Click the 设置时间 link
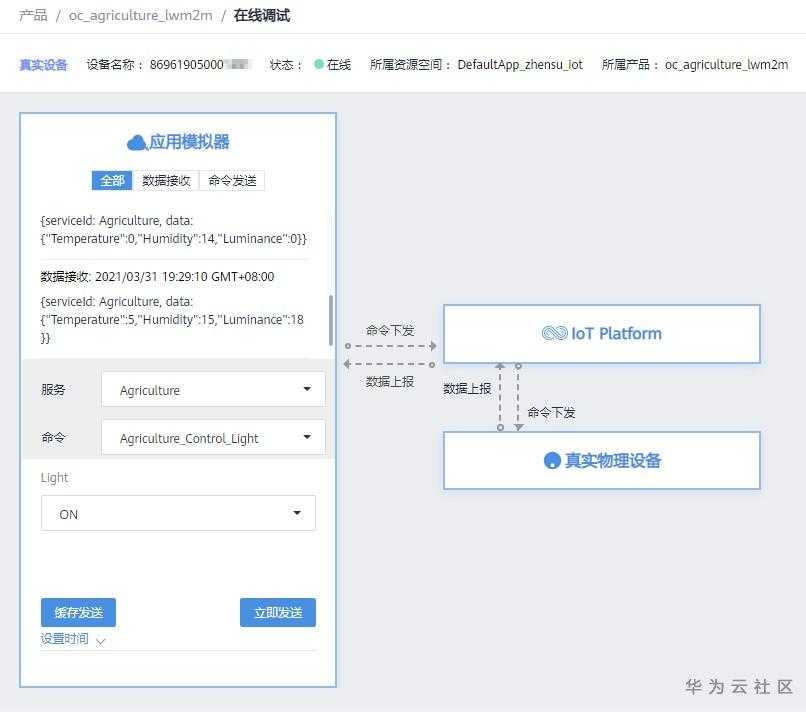Image resolution: width=806 pixels, height=712 pixels. pos(65,639)
